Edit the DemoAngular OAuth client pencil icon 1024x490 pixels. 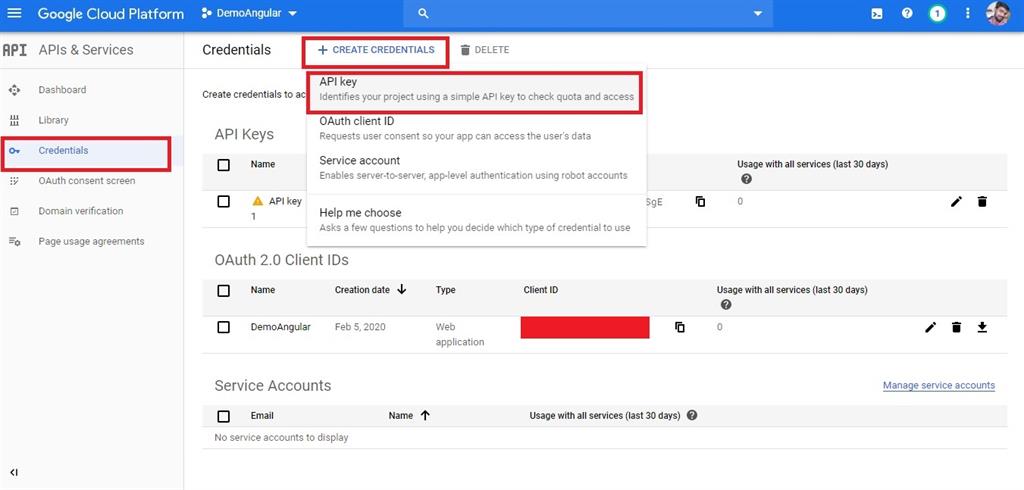(x=931, y=327)
